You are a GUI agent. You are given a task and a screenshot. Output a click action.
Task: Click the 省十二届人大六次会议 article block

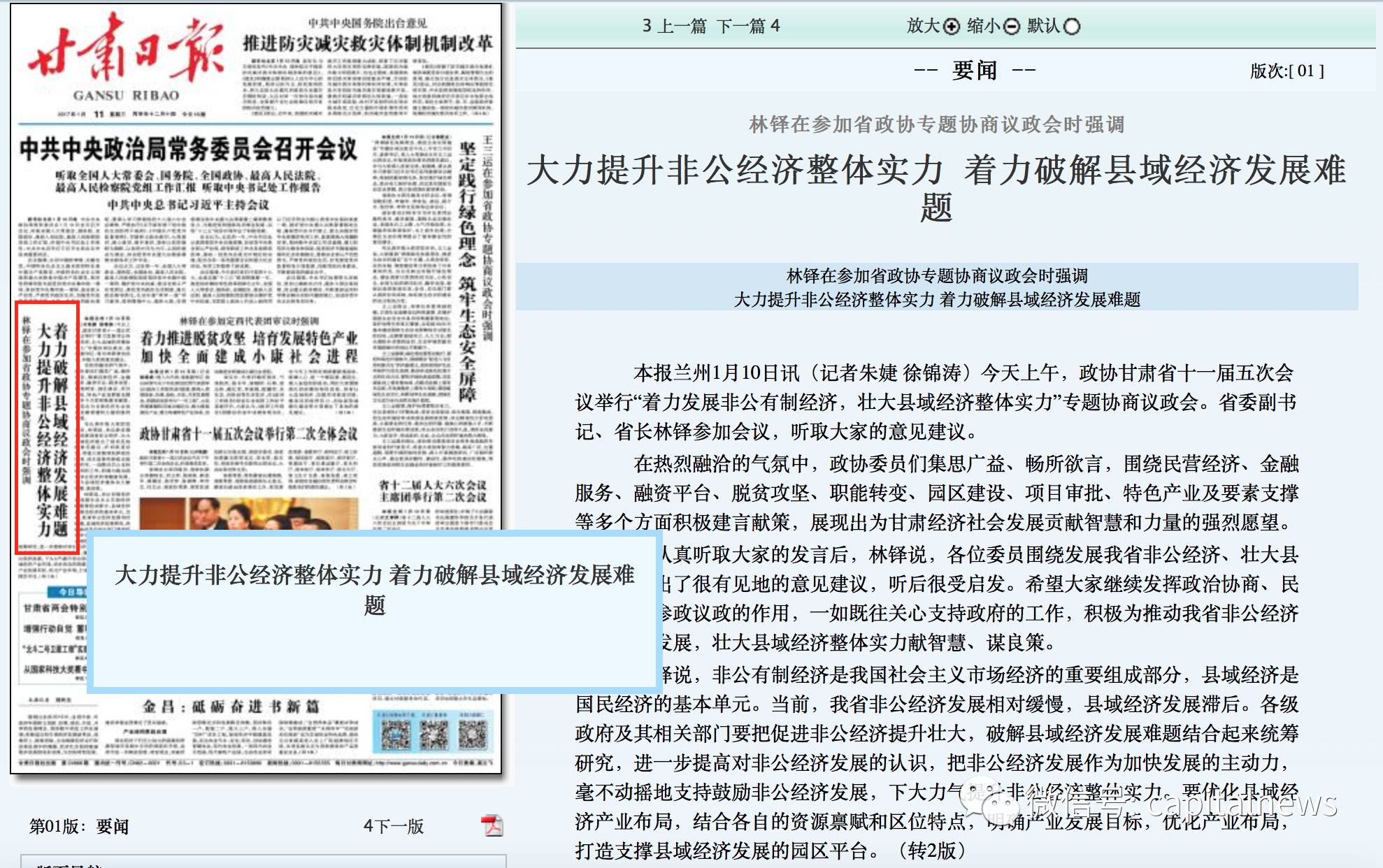point(433,491)
